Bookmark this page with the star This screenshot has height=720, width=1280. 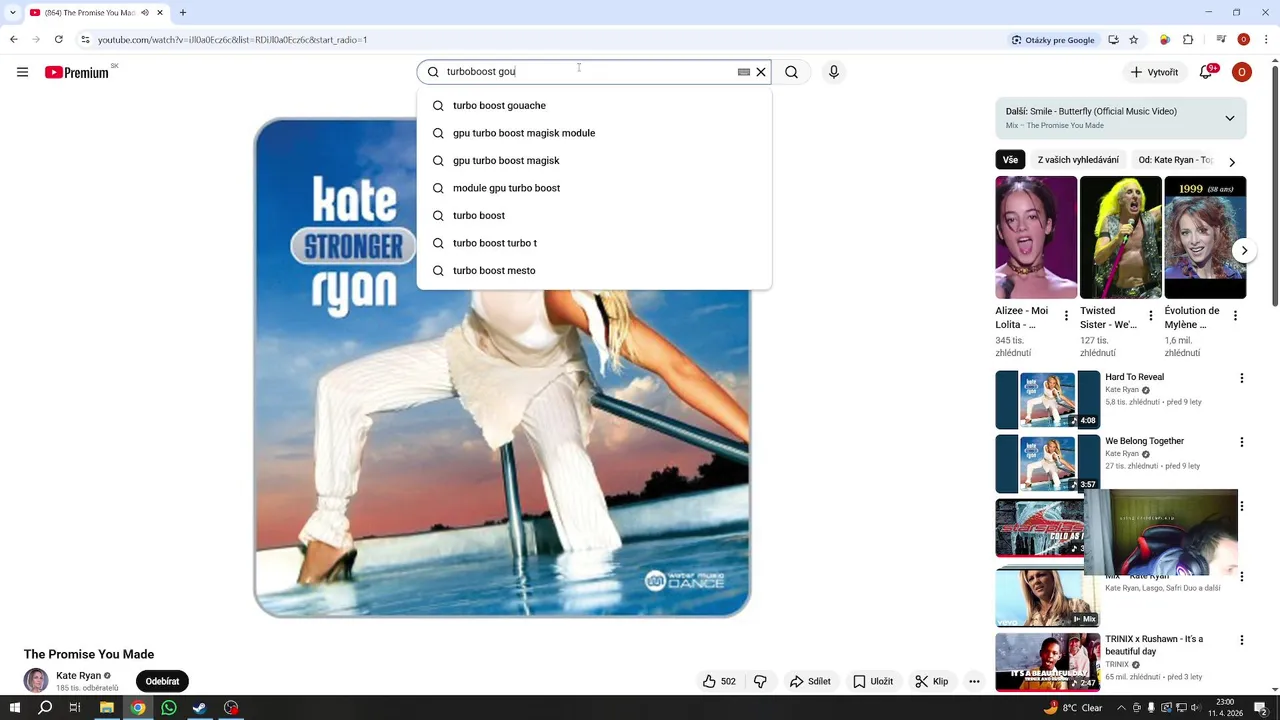tap(1134, 40)
